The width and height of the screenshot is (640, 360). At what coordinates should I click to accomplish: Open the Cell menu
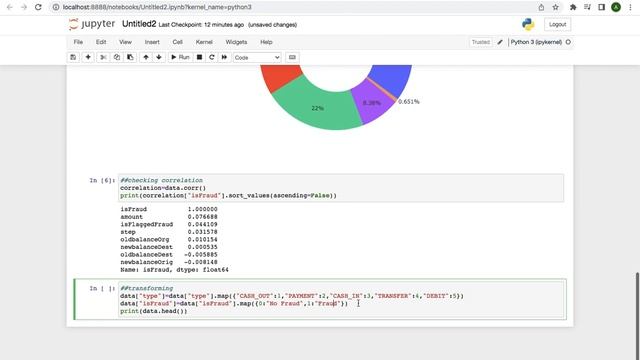click(177, 42)
